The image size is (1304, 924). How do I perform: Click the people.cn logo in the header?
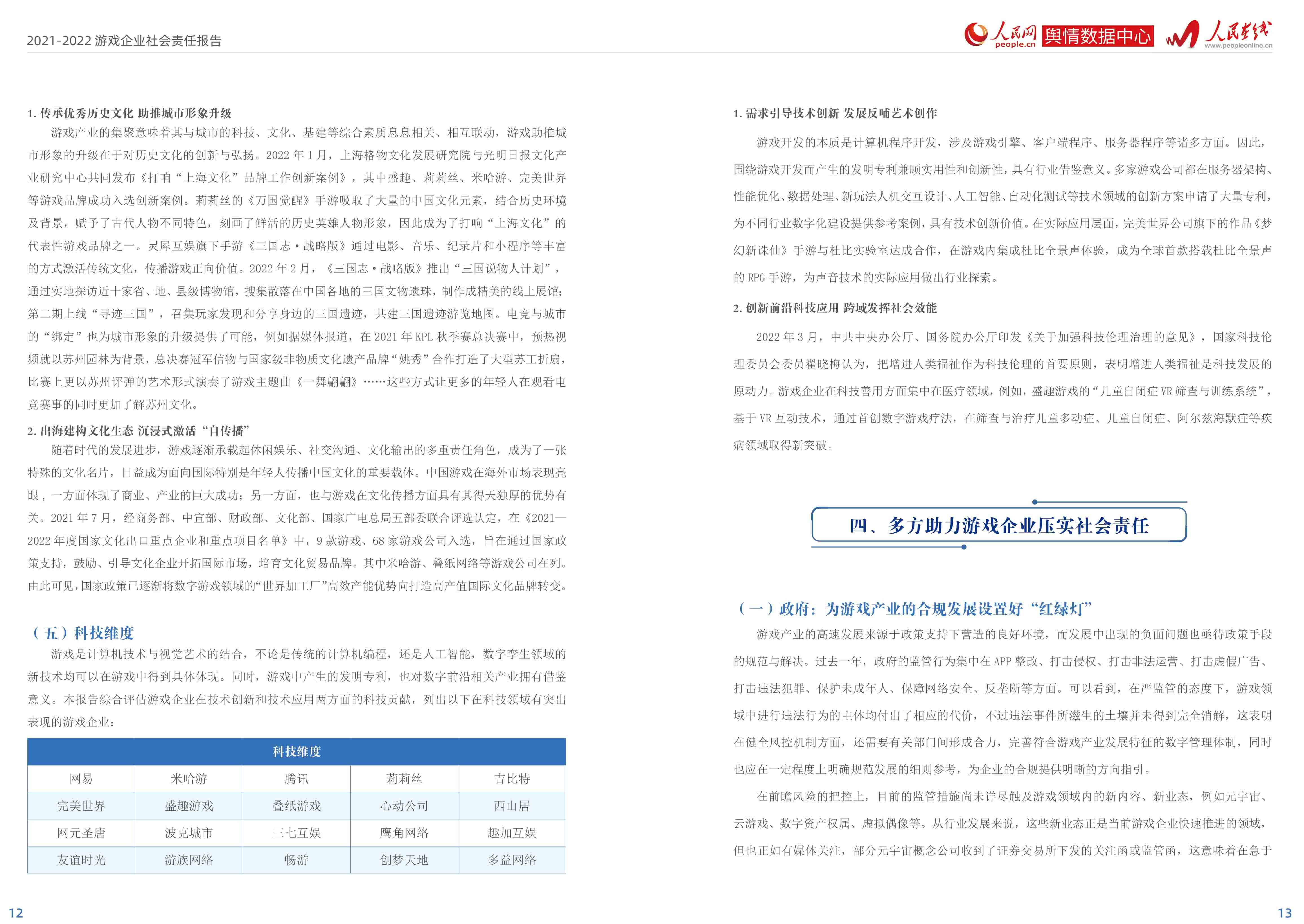coord(1000,35)
